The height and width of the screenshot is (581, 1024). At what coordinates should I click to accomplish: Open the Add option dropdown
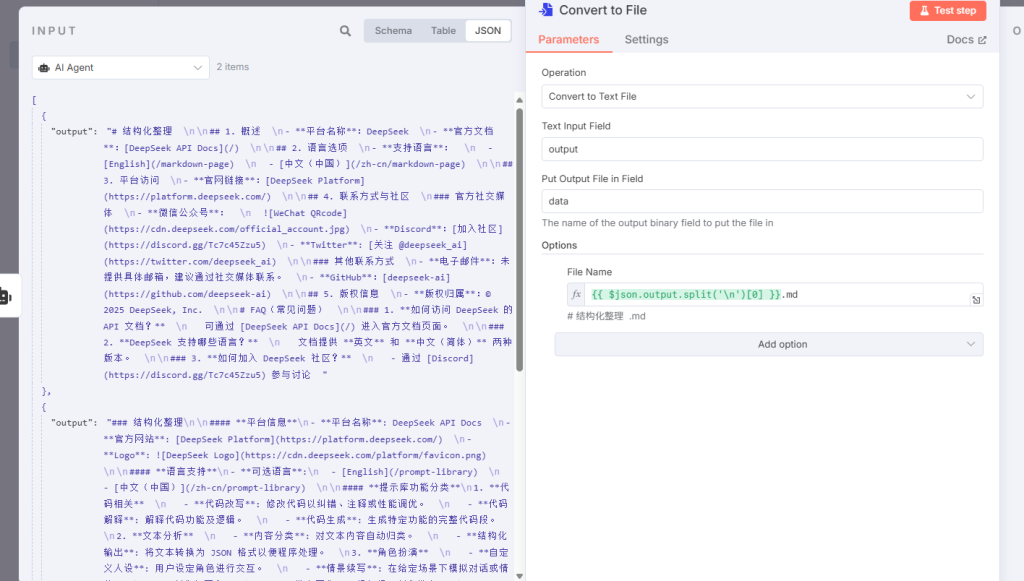pyautogui.click(x=768, y=344)
